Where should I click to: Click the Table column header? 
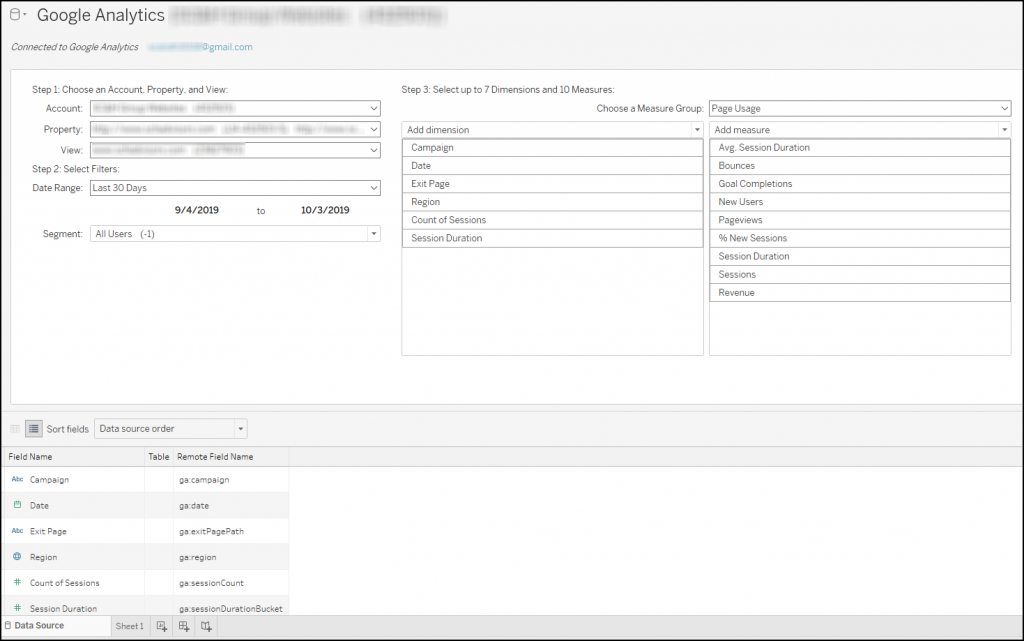pyautogui.click(x=159, y=457)
